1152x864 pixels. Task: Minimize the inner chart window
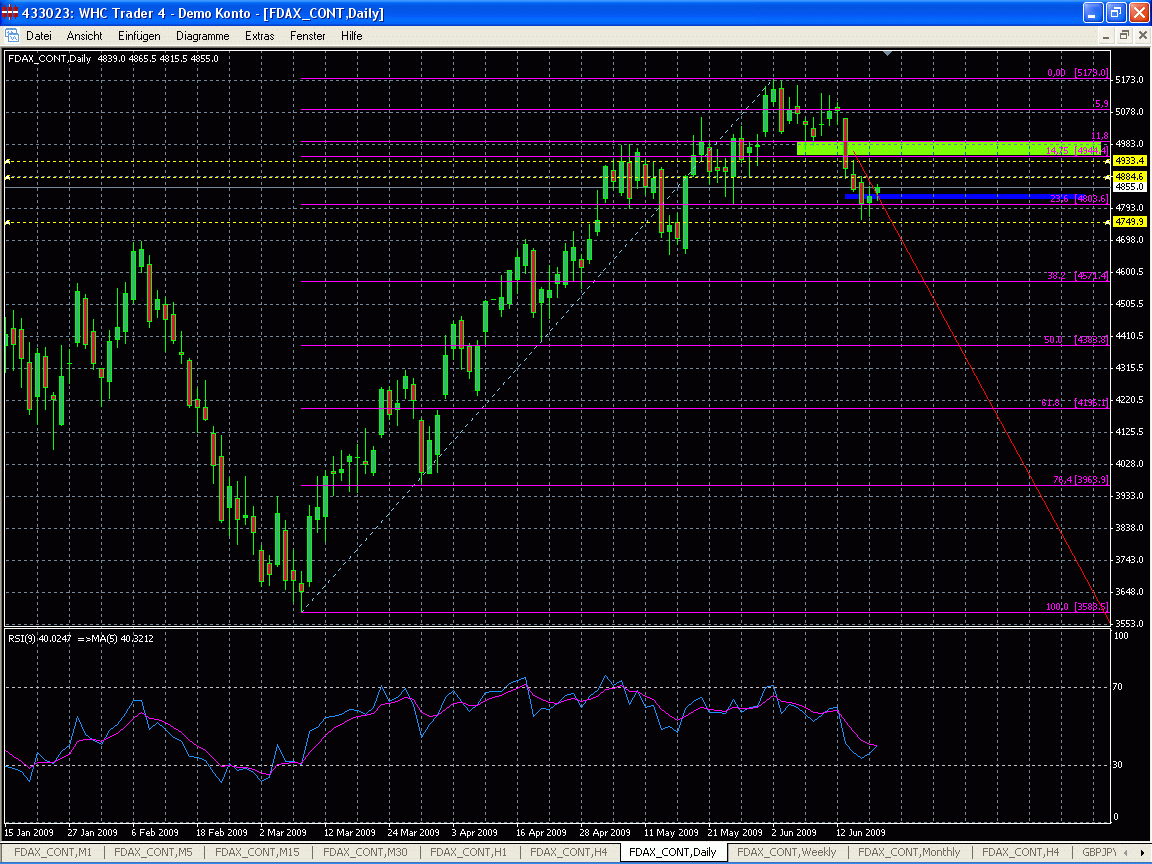click(1106, 35)
